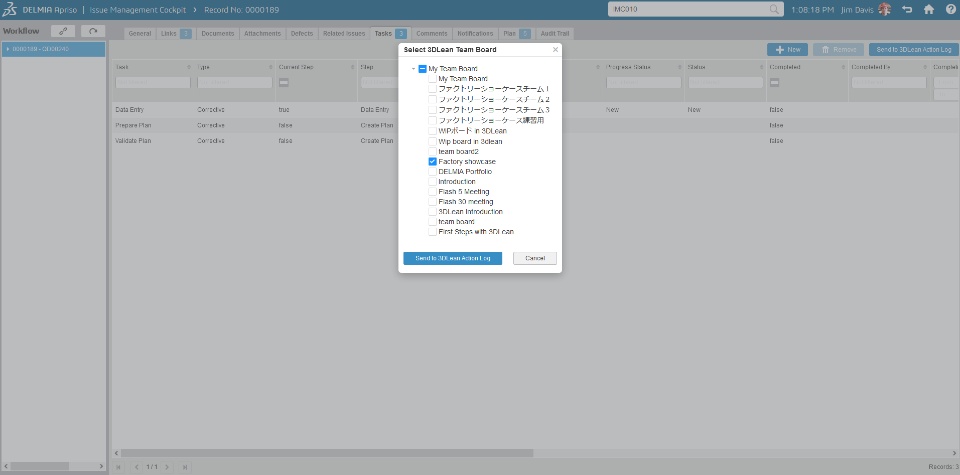Open the Links tab
960x475 pixels.
[176, 34]
